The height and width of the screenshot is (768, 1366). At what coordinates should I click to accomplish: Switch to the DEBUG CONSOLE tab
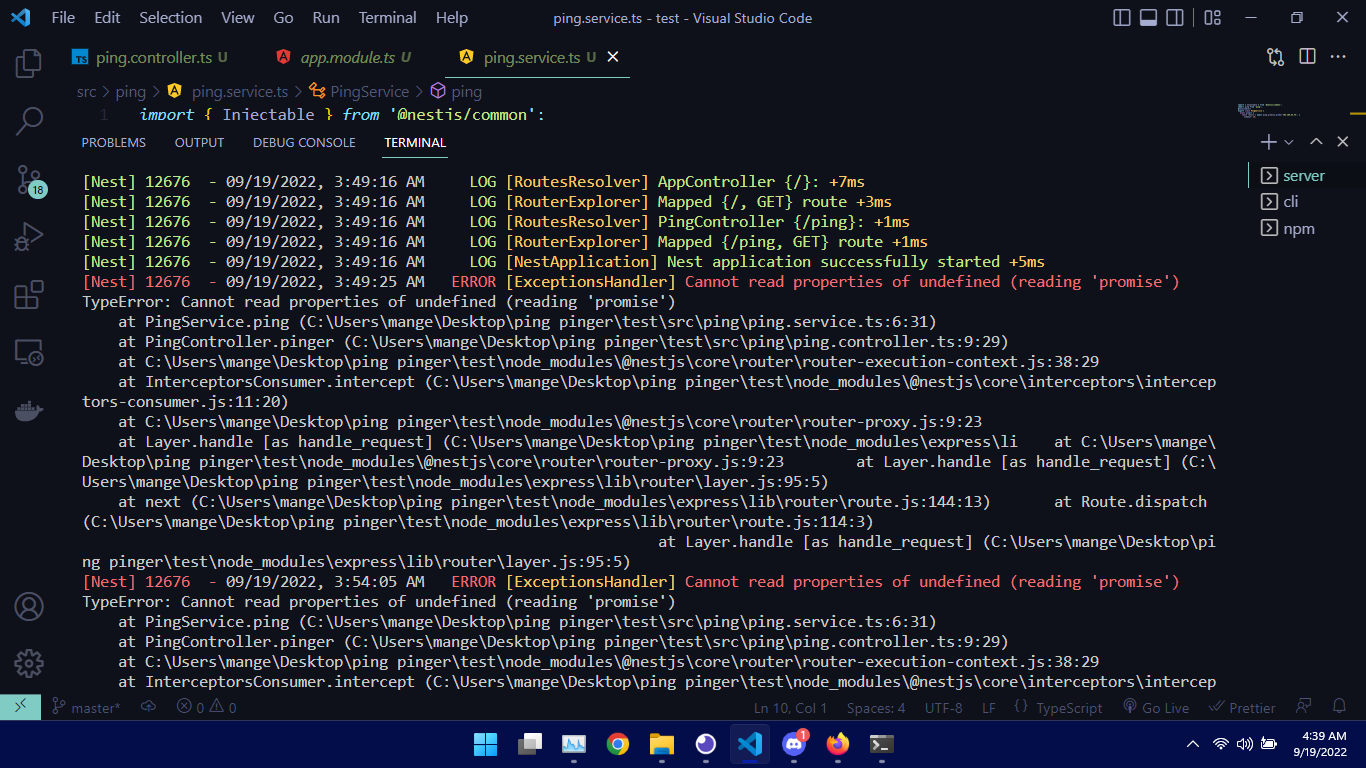pyautogui.click(x=304, y=142)
